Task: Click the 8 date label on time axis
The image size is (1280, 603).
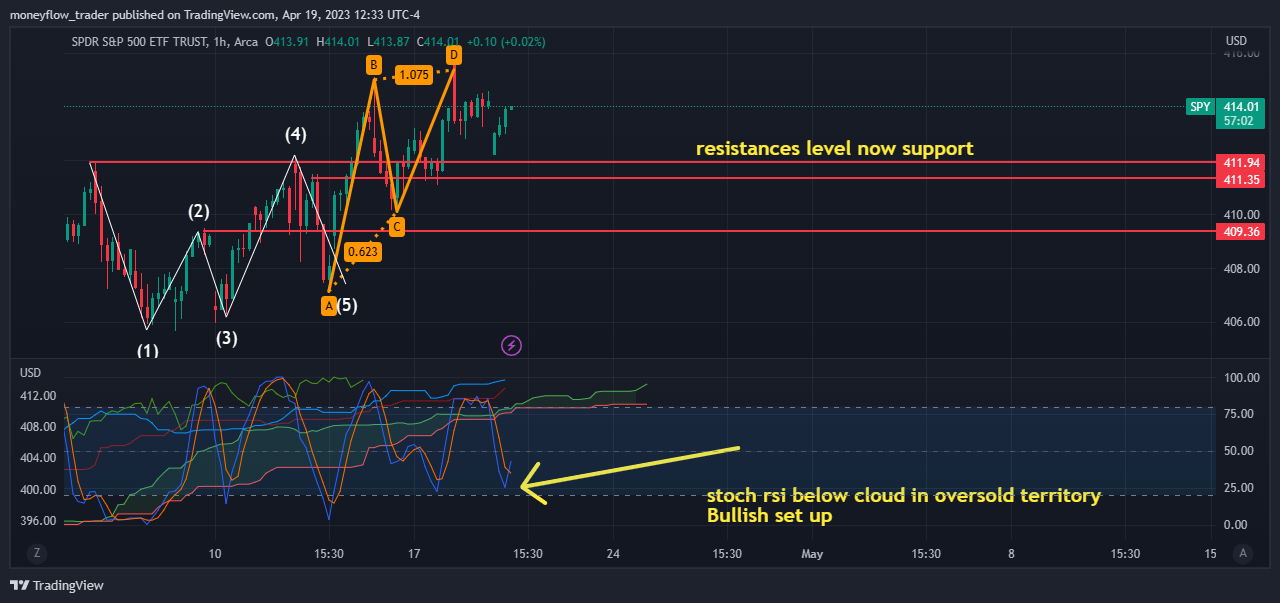Action: [x=1011, y=553]
